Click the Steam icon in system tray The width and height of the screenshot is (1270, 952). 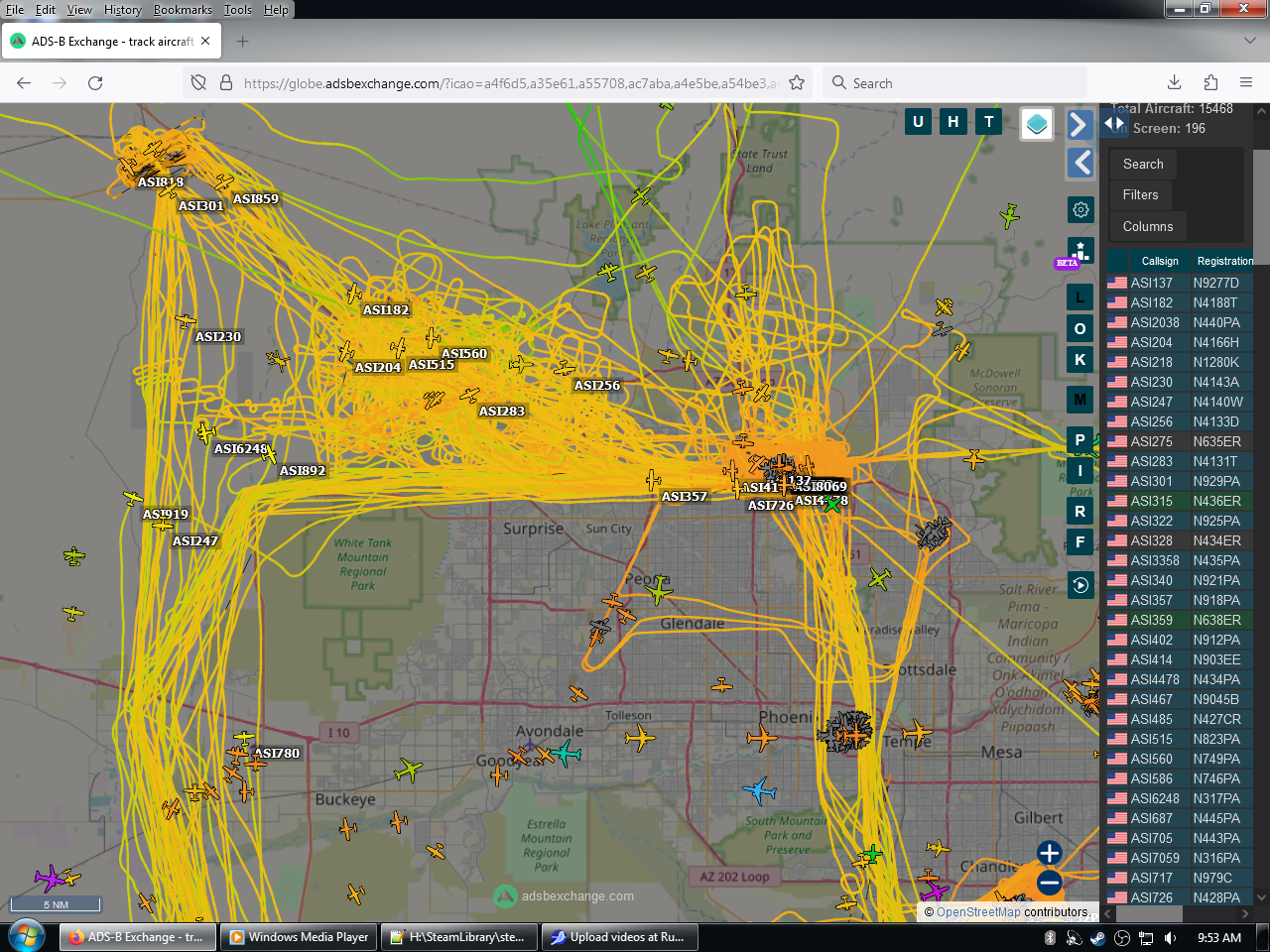(x=1097, y=937)
